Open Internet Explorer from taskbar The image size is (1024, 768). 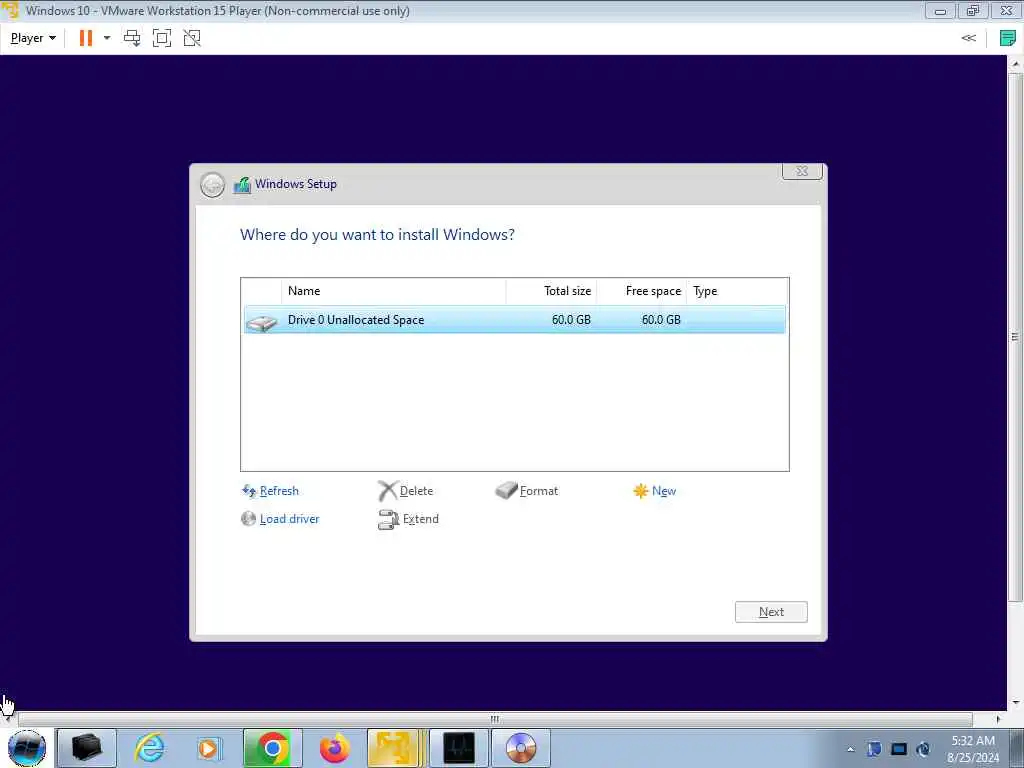(150, 748)
